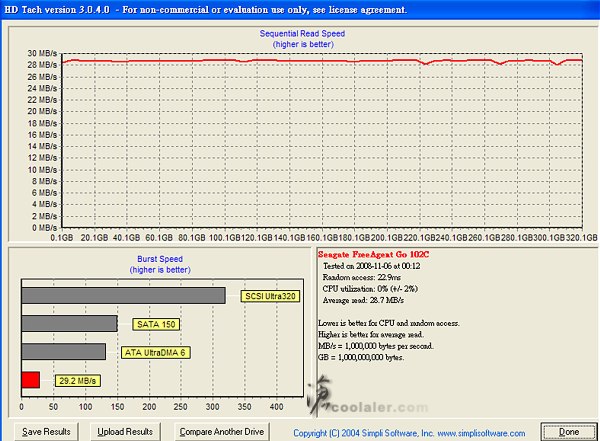
Task: Click the HD Tach title bar
Action: (x=300, y=9)
